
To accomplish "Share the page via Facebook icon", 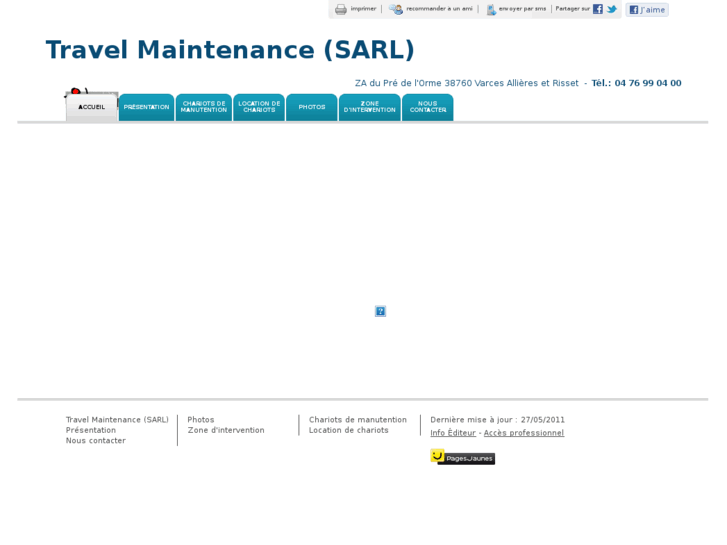I will (x=598, y=9).
